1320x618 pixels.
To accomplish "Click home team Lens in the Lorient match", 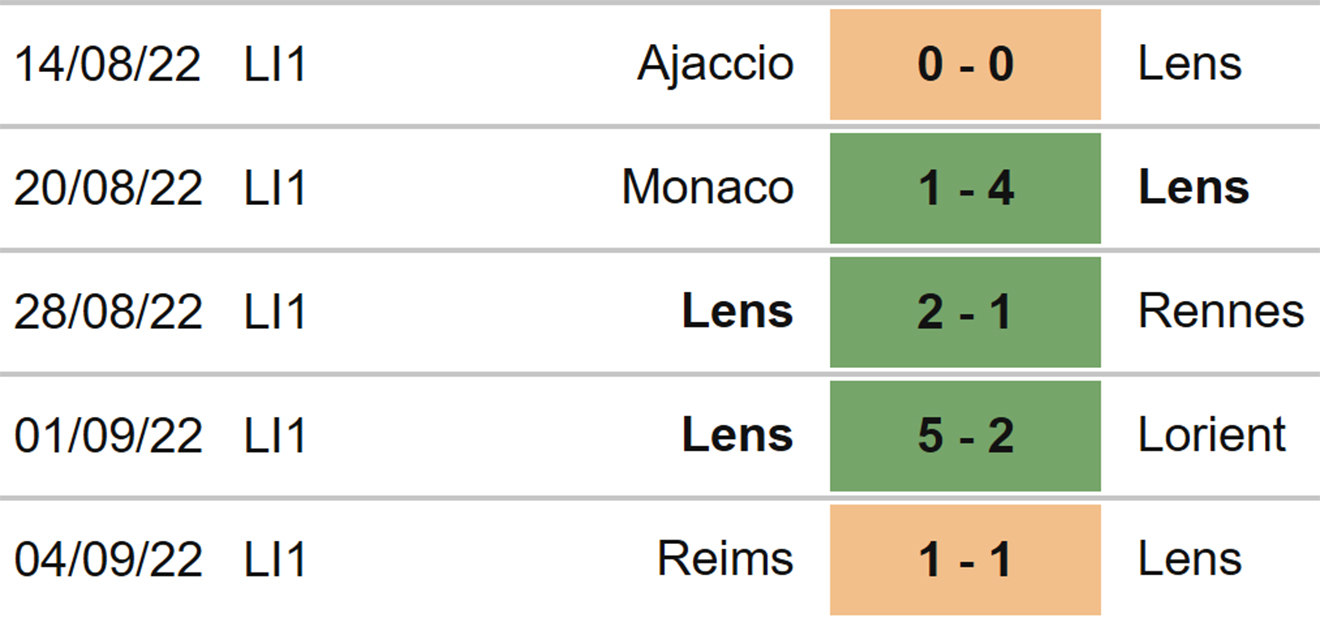I will tap(737, 436).
